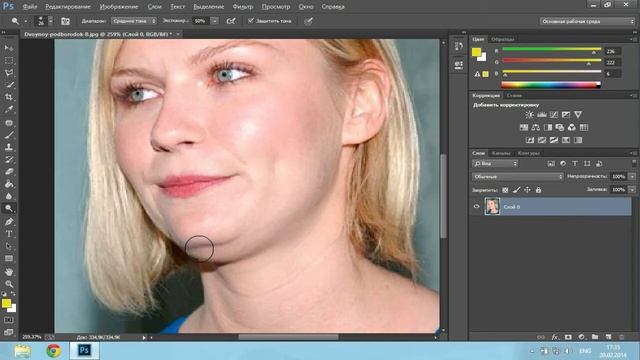
Task: Select the Rectangle shape tool
Action: coord(9,258)
